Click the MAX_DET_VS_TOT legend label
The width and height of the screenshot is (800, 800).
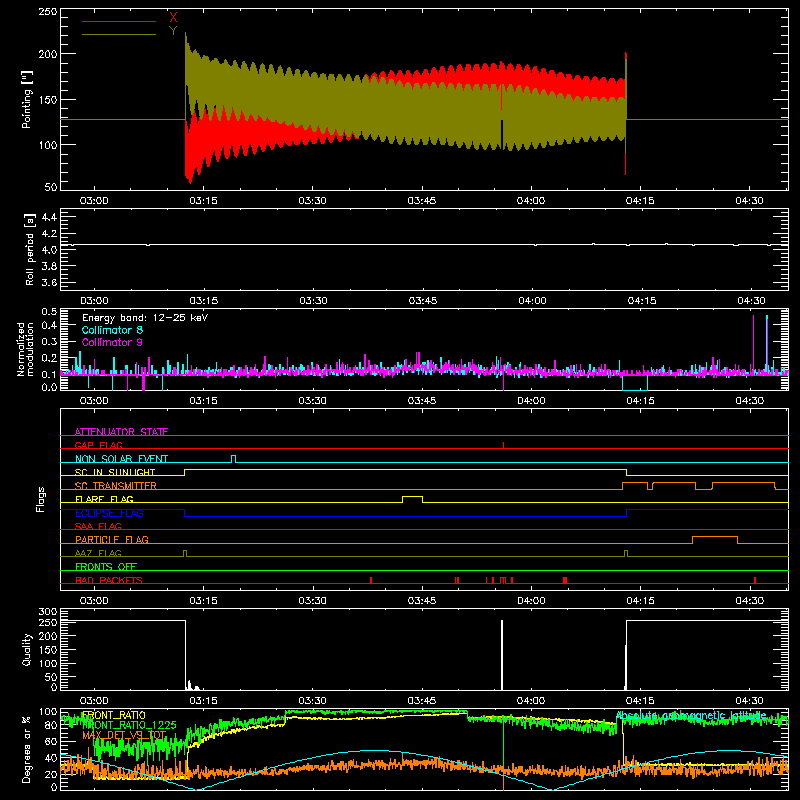[x=124, y=735]
